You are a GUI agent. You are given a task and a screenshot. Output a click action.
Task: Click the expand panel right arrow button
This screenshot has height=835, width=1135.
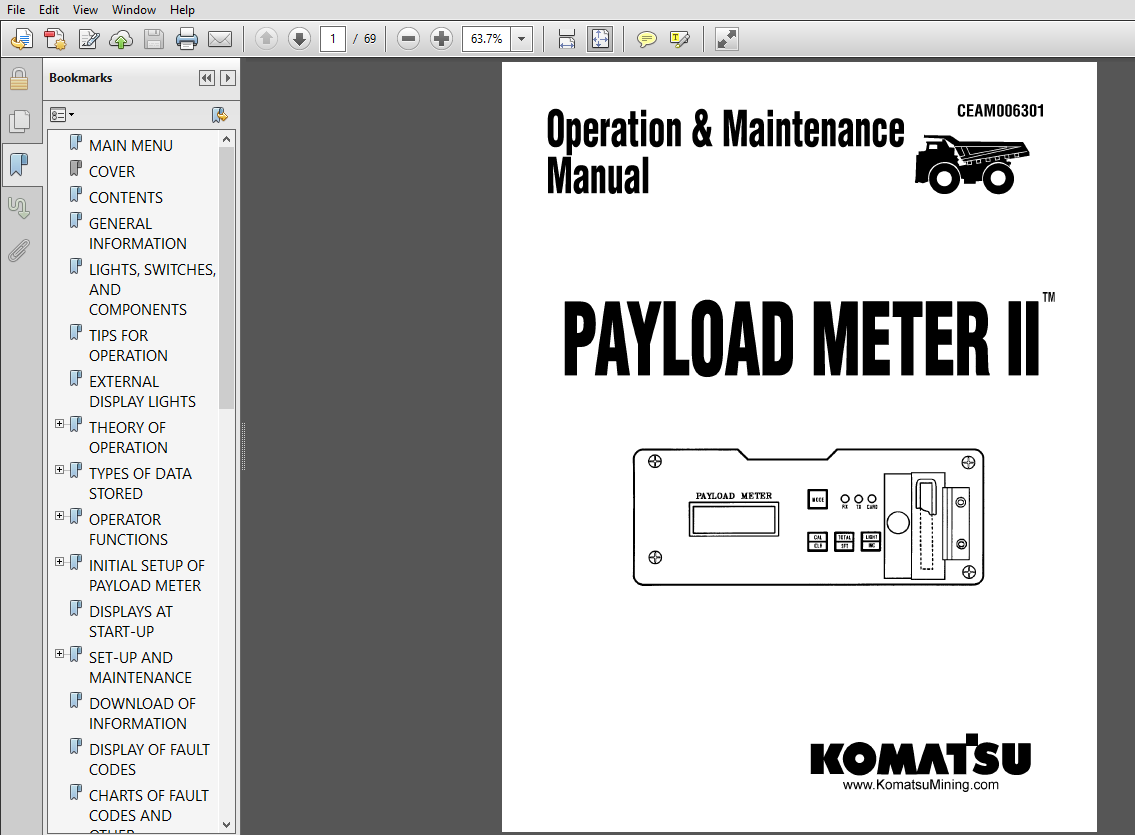(x=227, y=78)
